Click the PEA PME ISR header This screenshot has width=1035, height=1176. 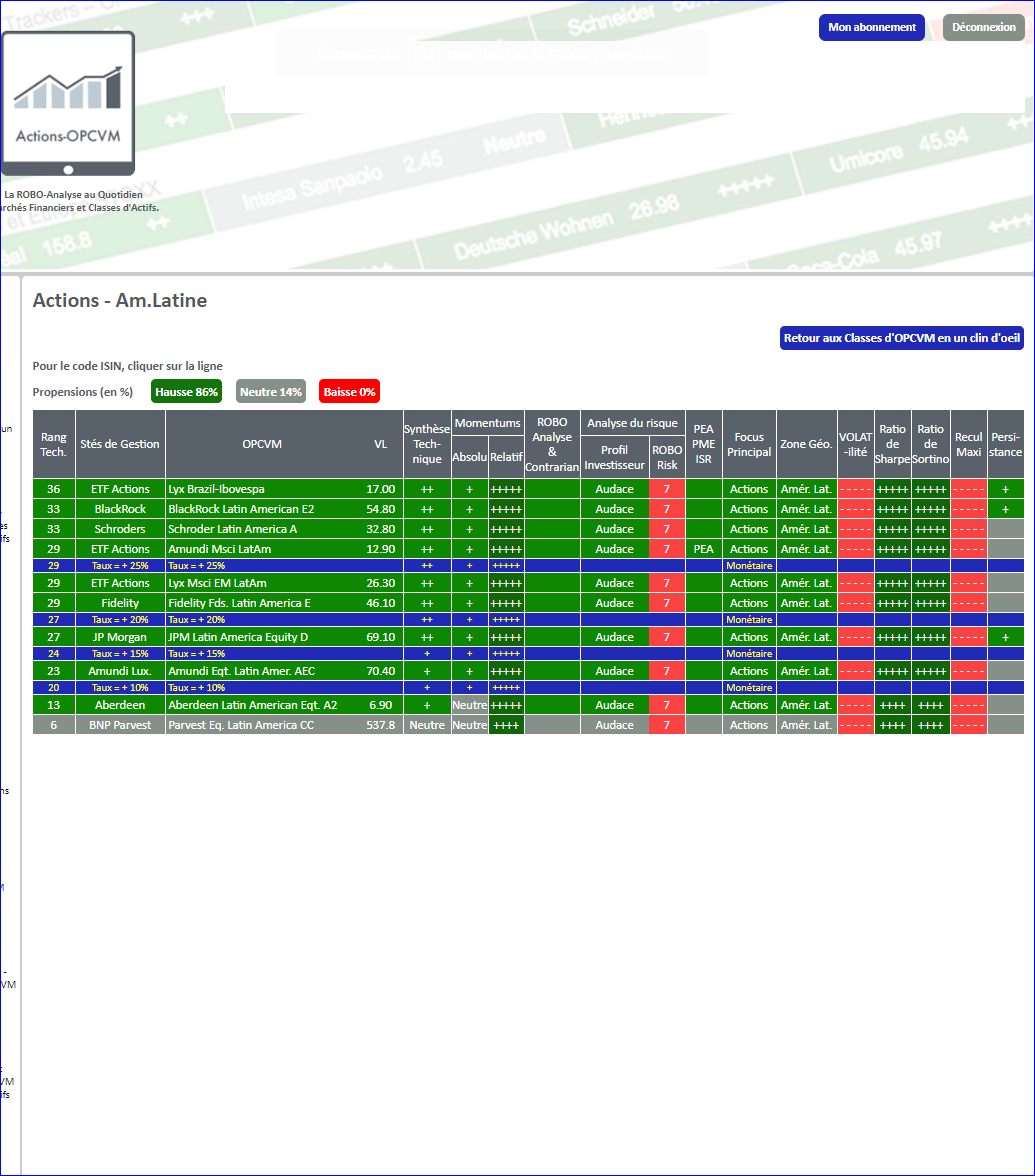[x=704, y=444]
